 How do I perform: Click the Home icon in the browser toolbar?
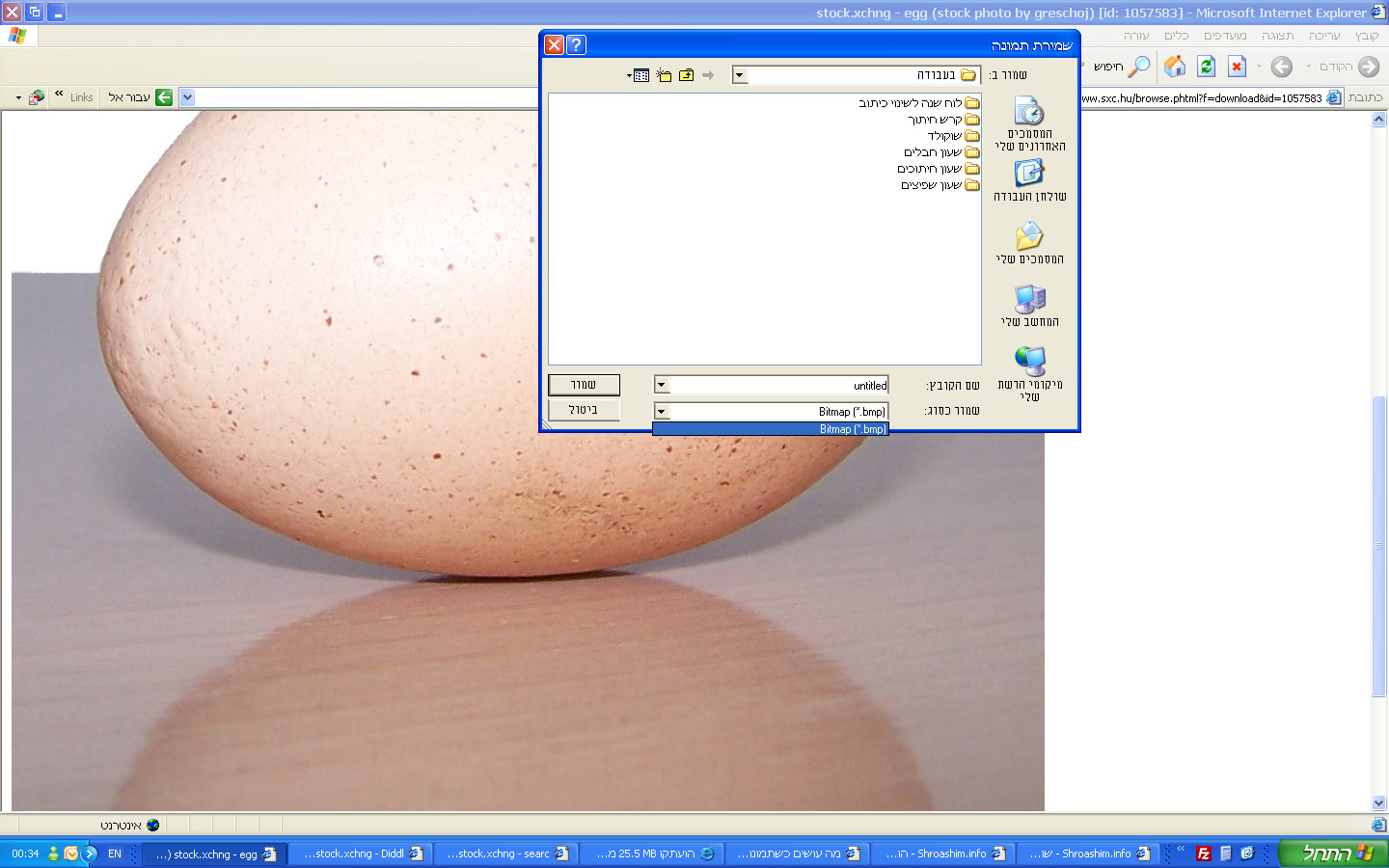[x=1174, y=67]
